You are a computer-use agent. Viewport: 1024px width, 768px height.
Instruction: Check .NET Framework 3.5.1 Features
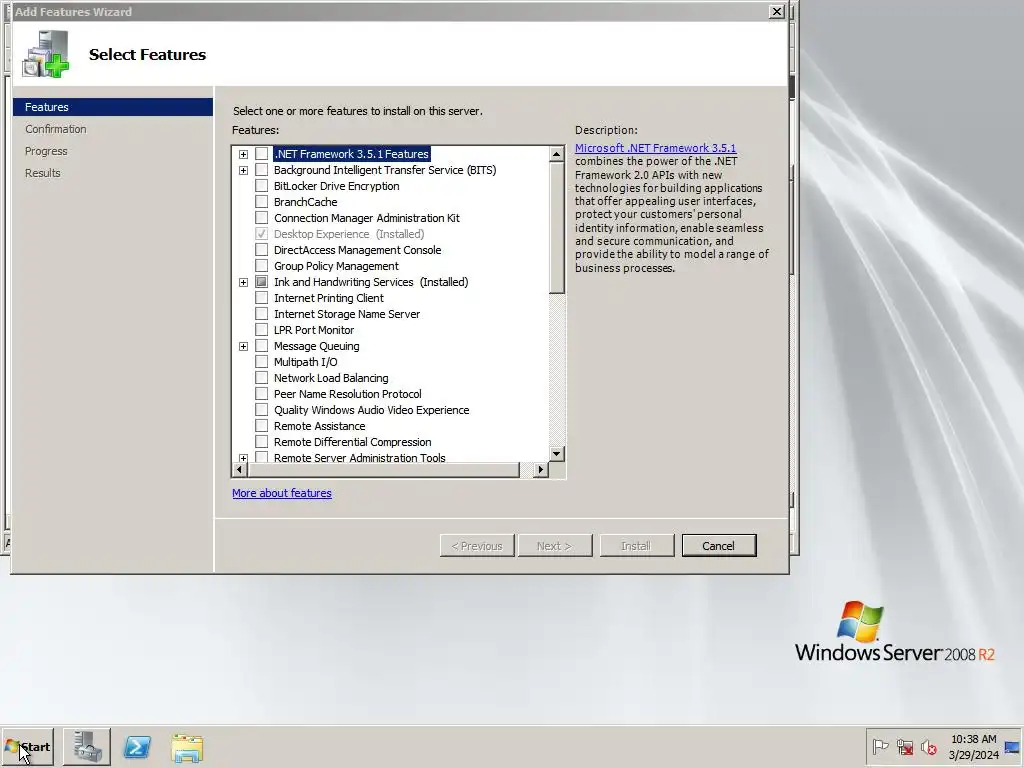261,153
